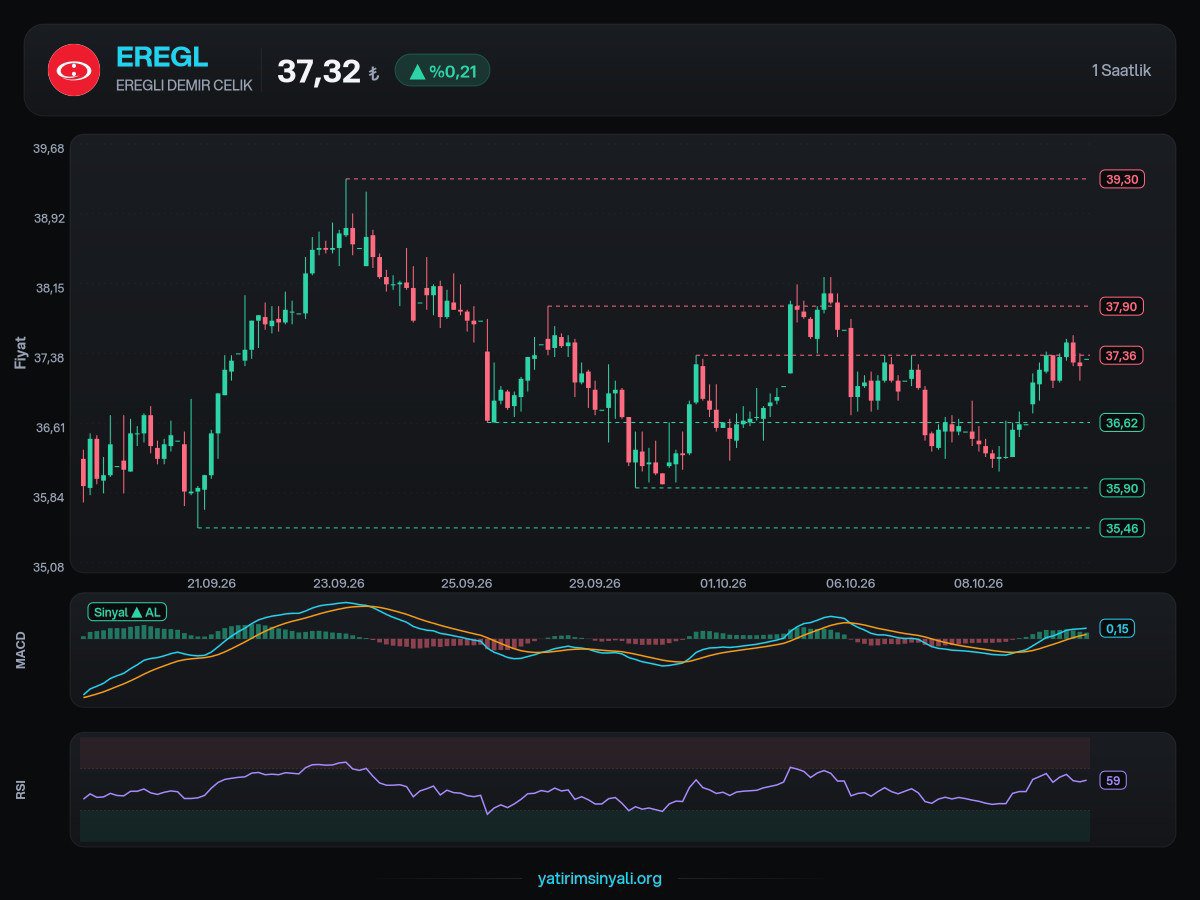Viewport: 1200px width, 900px height.
Task: Click the 39,30 resistance level tag
Action: click(x=1122, y=179)
